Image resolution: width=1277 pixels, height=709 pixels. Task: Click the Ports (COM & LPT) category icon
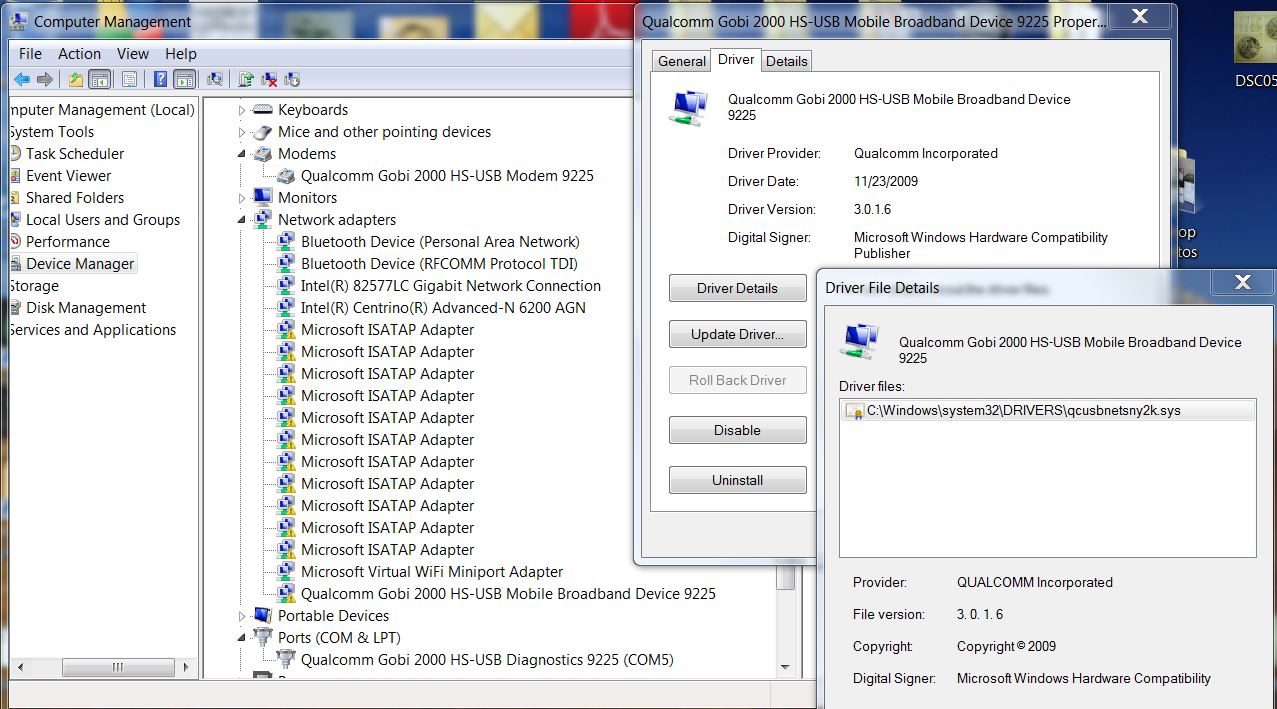263,638
